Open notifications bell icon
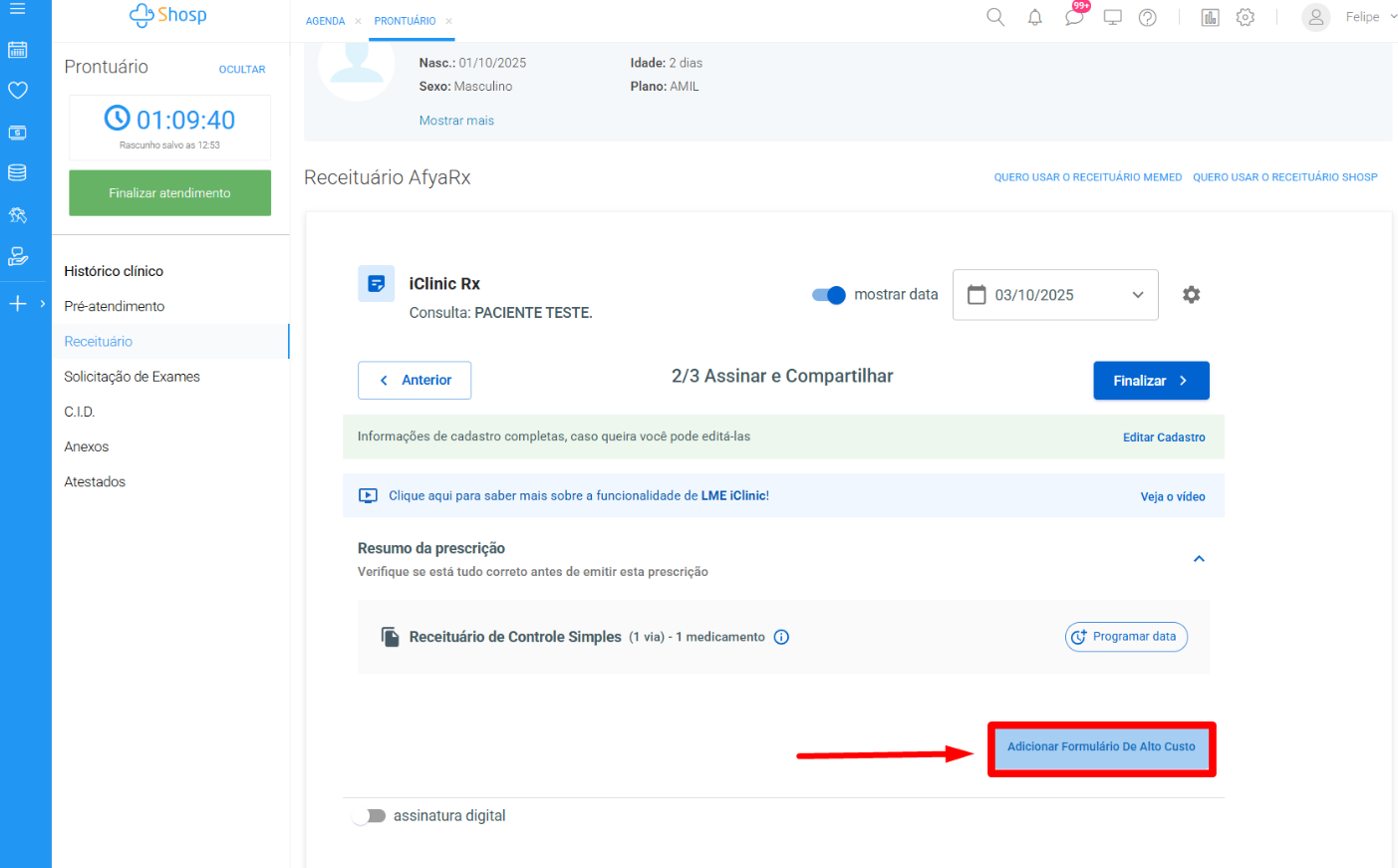The height and width of the screenshot is (868, 1398). pos(1034,17)
